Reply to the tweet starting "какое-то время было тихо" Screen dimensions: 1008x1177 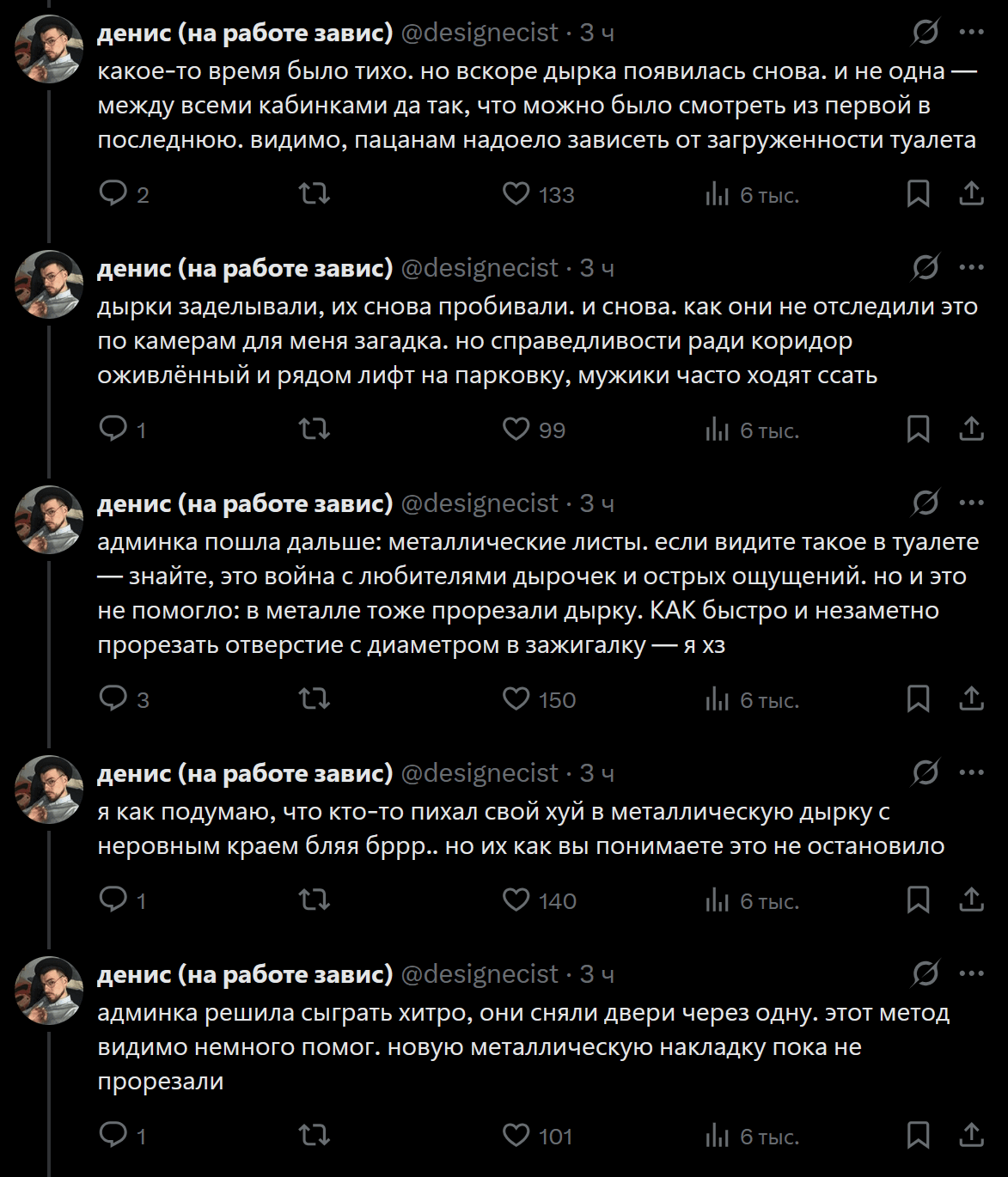pos(113,193)
